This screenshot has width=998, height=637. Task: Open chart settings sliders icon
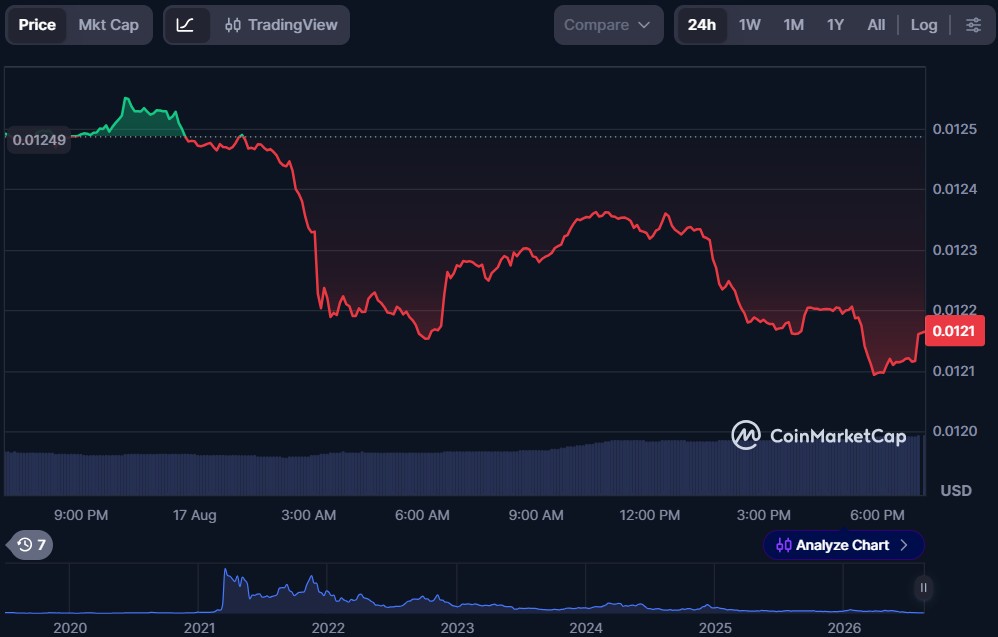pyautogui.click(x=973, y=25)
